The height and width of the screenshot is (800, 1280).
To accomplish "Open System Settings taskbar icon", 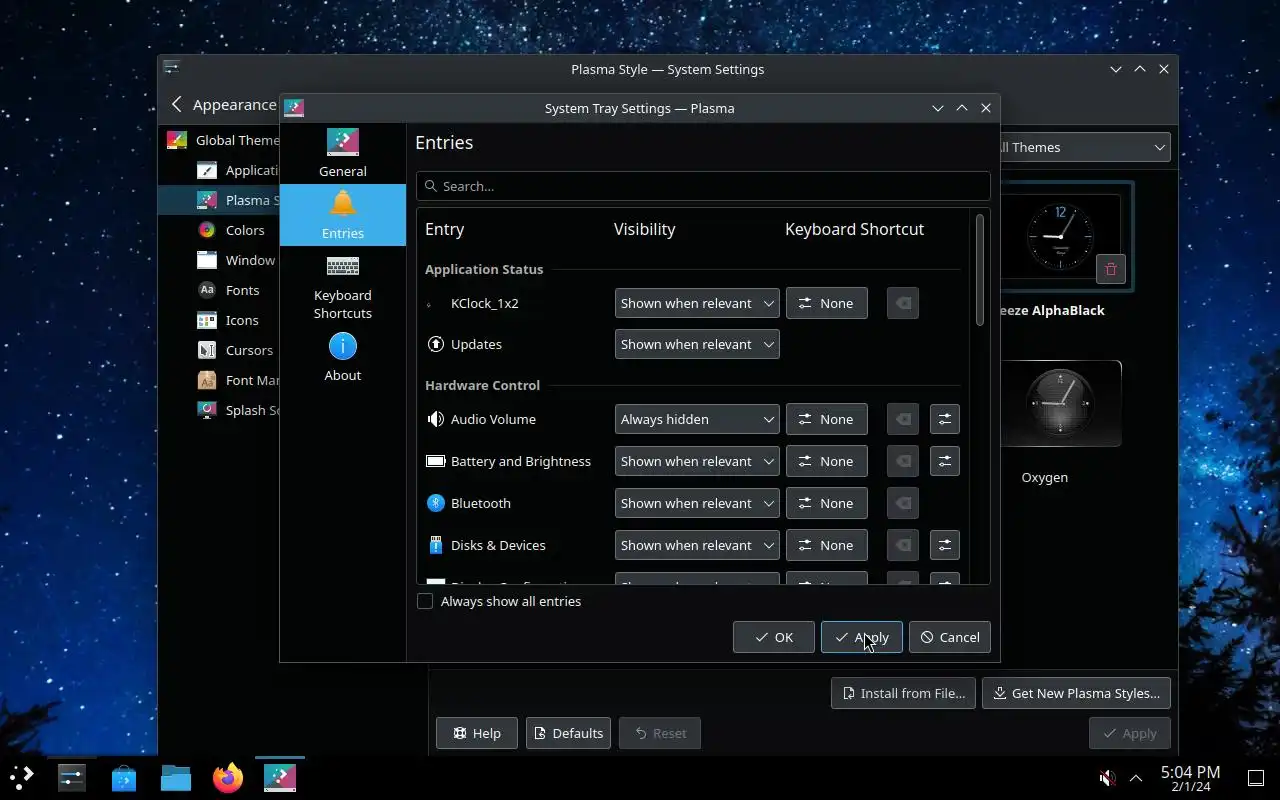I will click(x=71, y=777).
